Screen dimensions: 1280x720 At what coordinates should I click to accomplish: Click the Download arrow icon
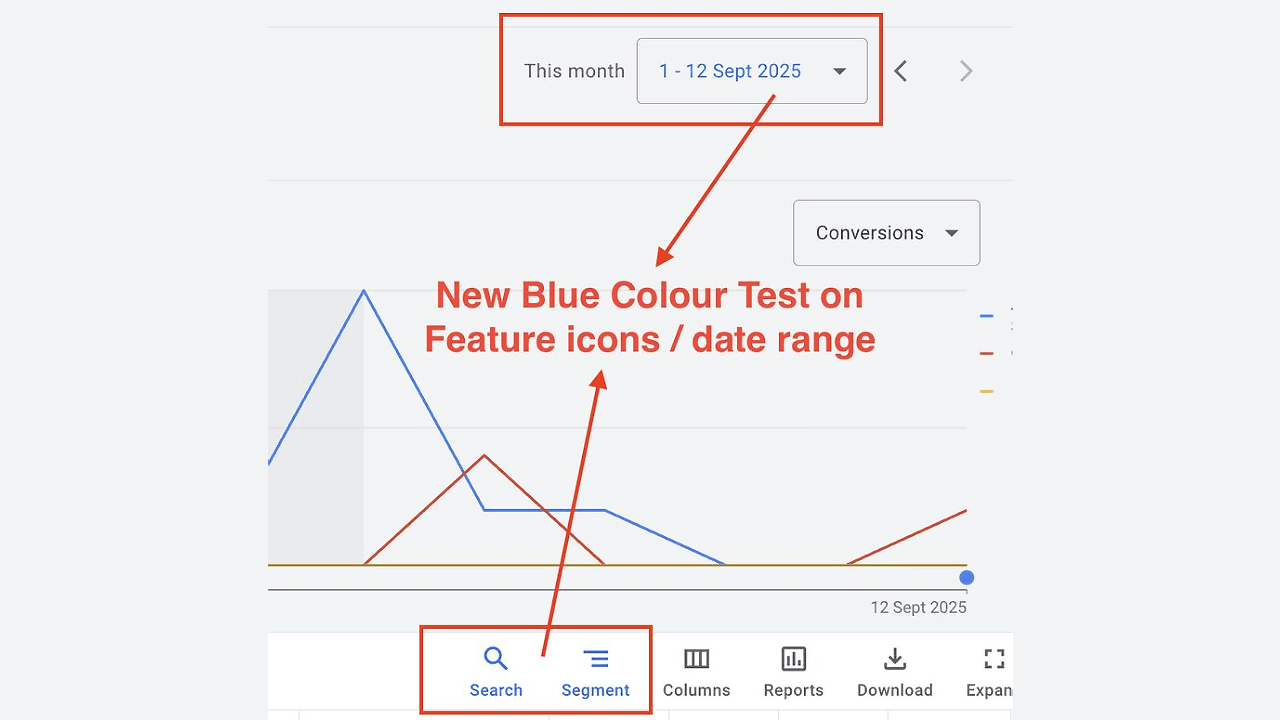point(895,659)
